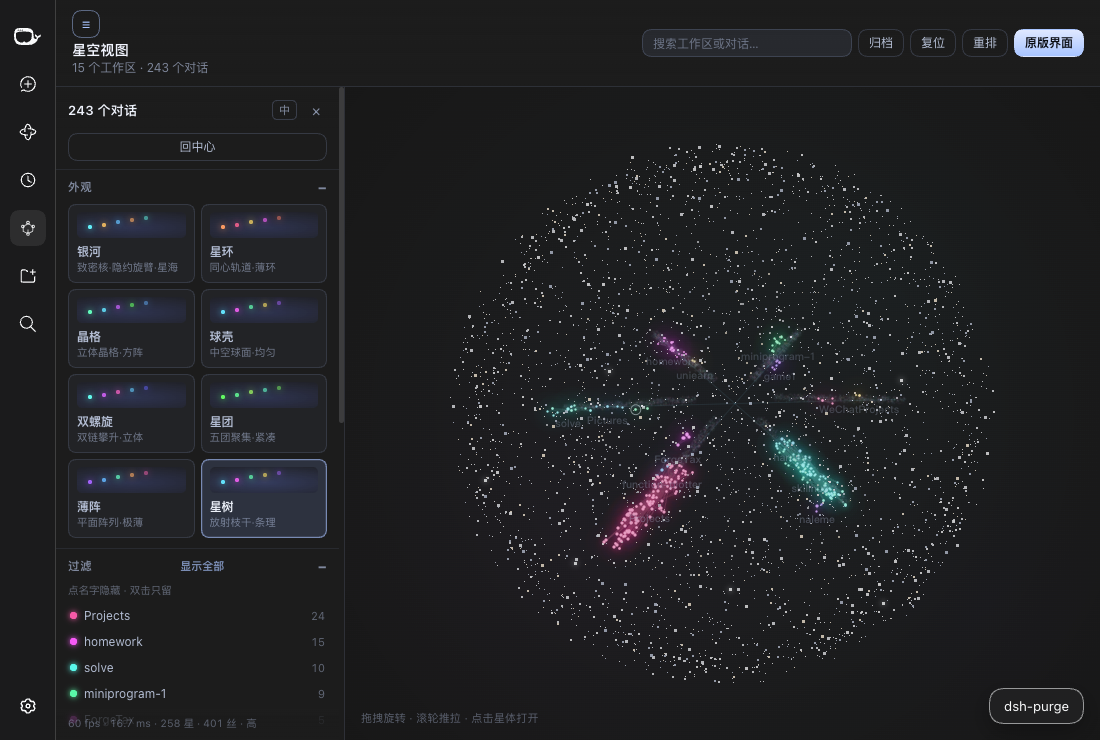
Task: Switch to 原版界面
Action: click(1048, 43)
